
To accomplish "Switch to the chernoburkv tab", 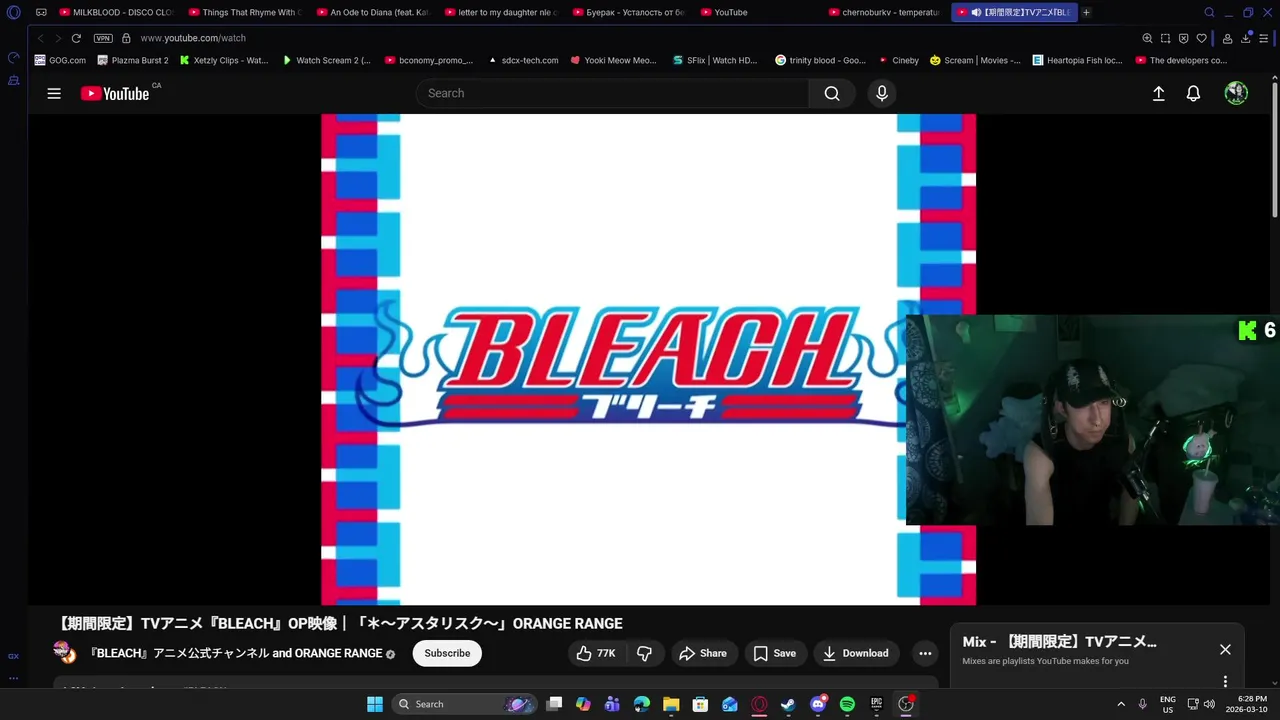I will [885, 12].
